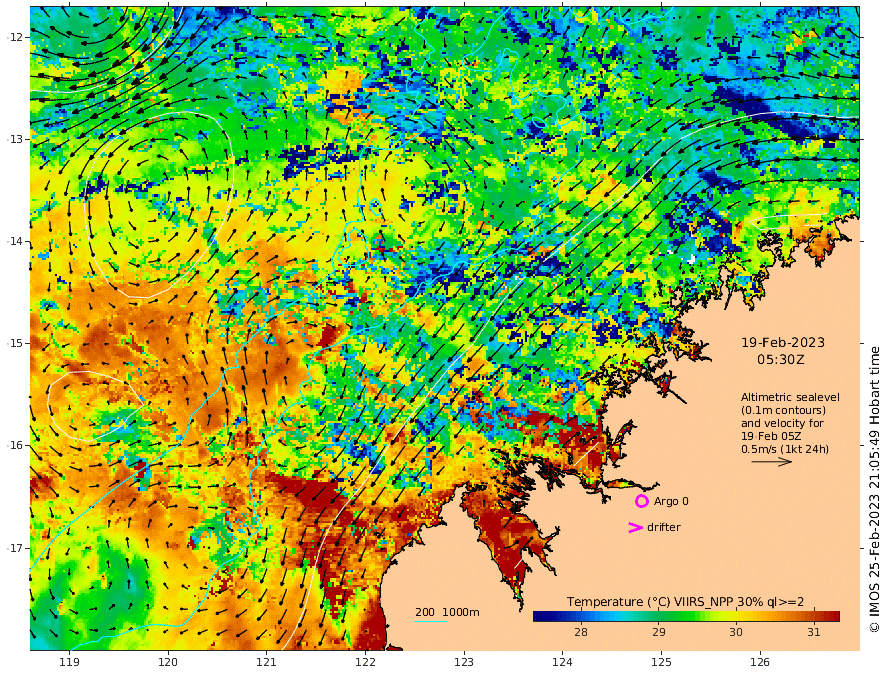
Task: Click the temperature color scale bar
Action: 686,616
